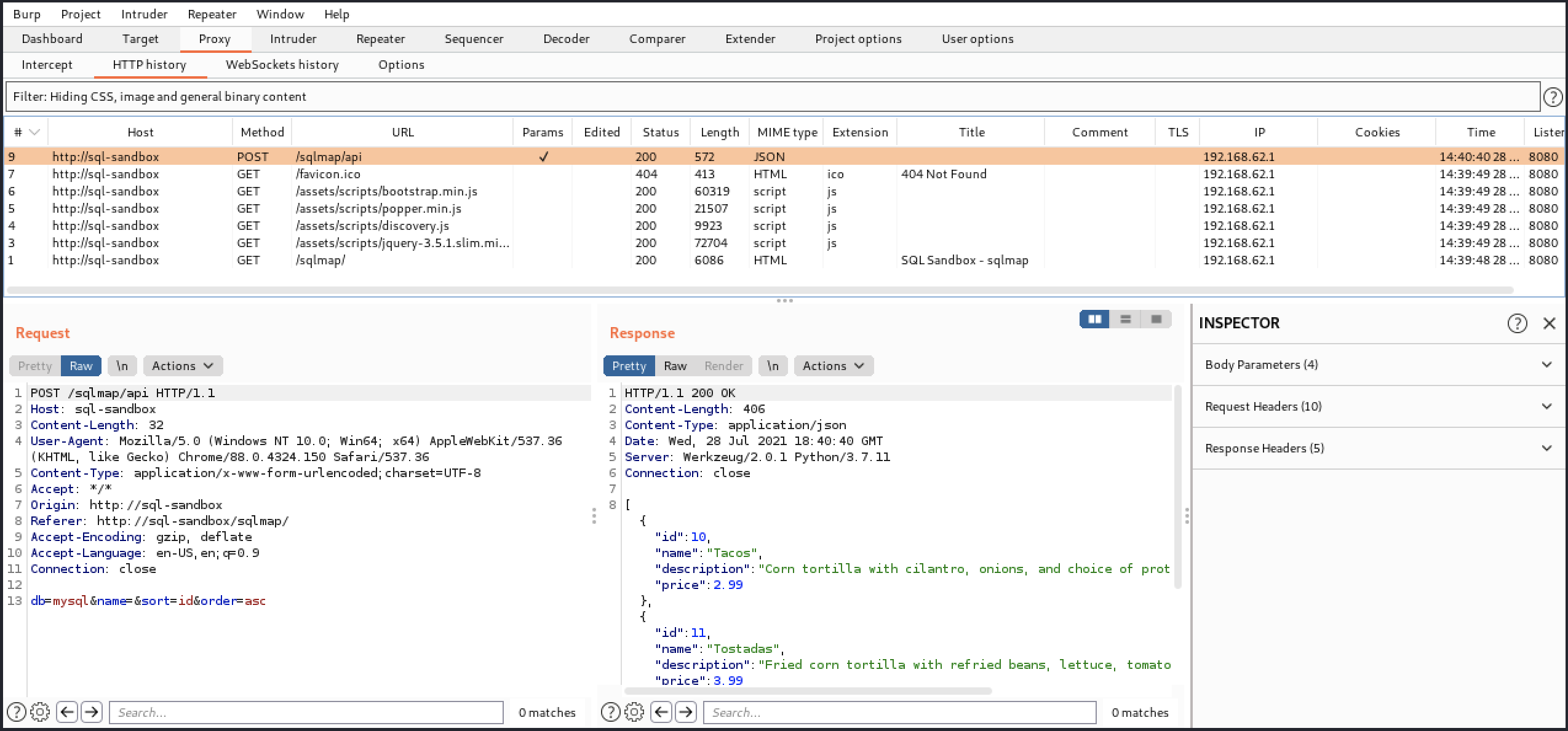Open help icon below Response panel
This screenshot has width=1568, height=731.
point(610,712)
